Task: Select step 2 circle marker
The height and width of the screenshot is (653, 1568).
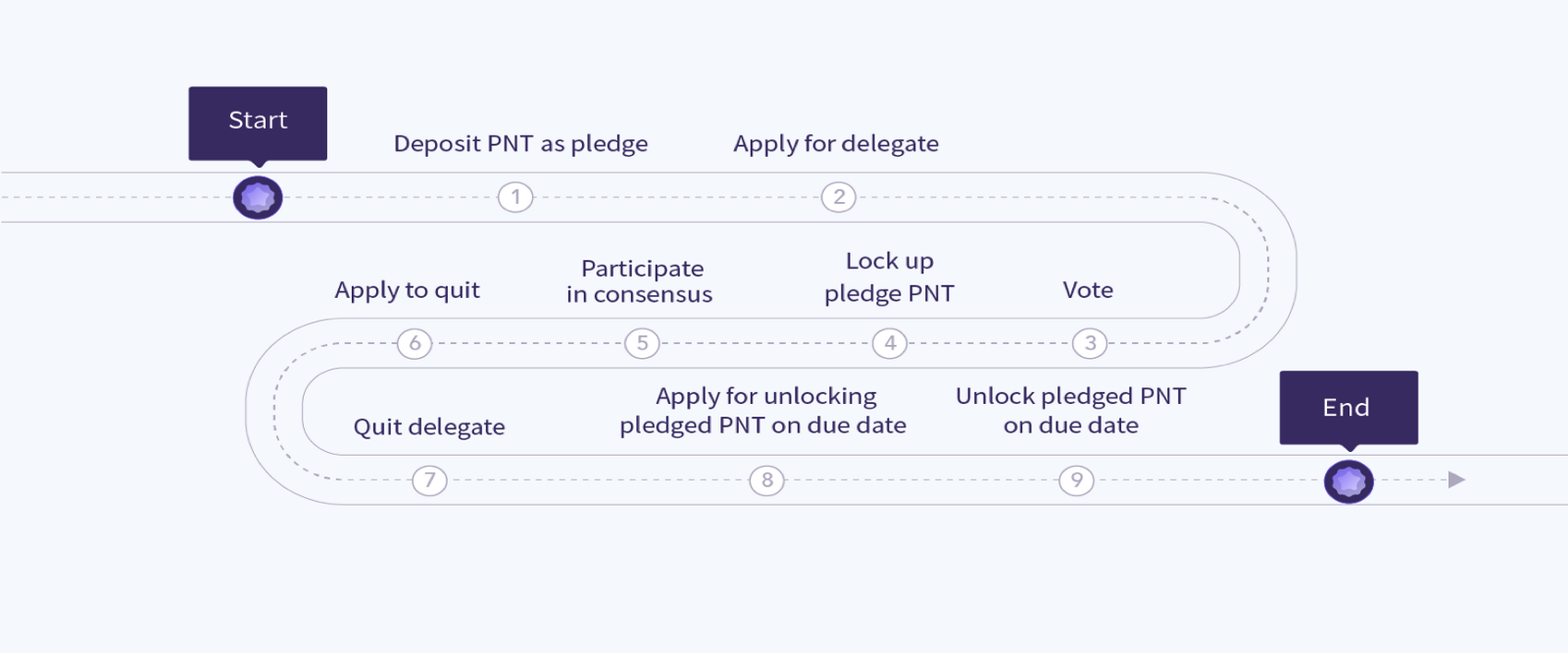Action: click(x=839, y=197)
